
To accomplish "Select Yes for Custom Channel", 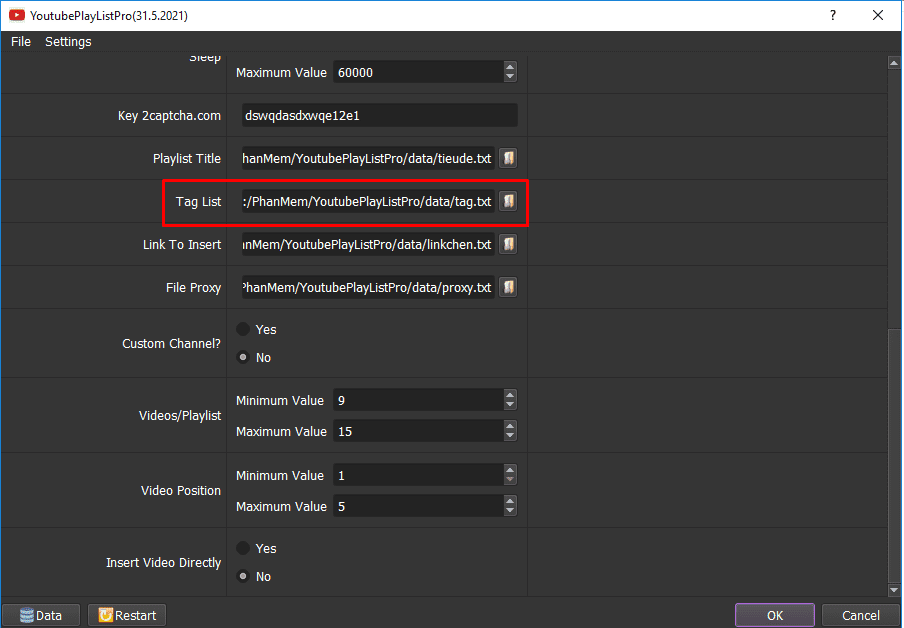I will click(243, 329).
